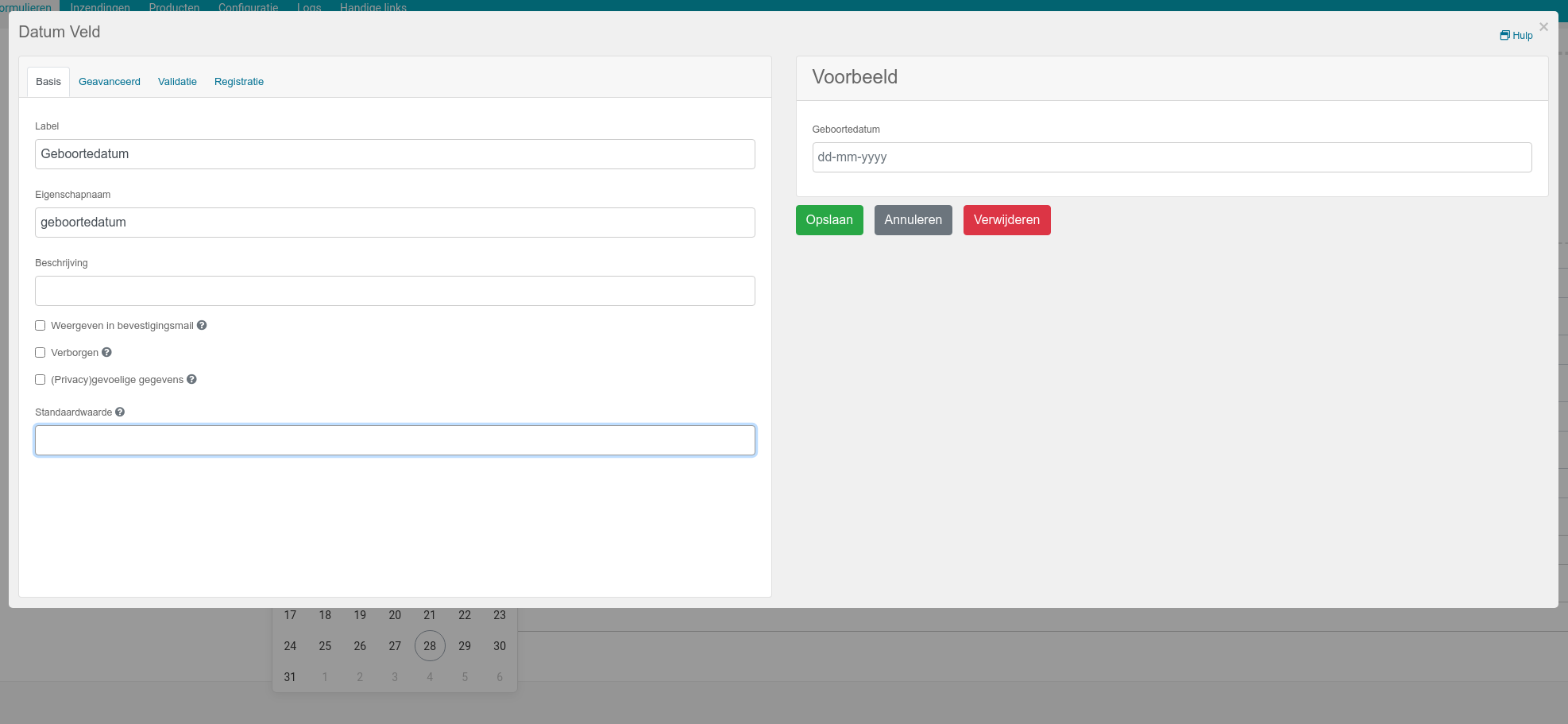Enable (Privacy)gevoelige gegevens
The width and height of the screenshot is (1568, 724).
(x=40, y=379)
